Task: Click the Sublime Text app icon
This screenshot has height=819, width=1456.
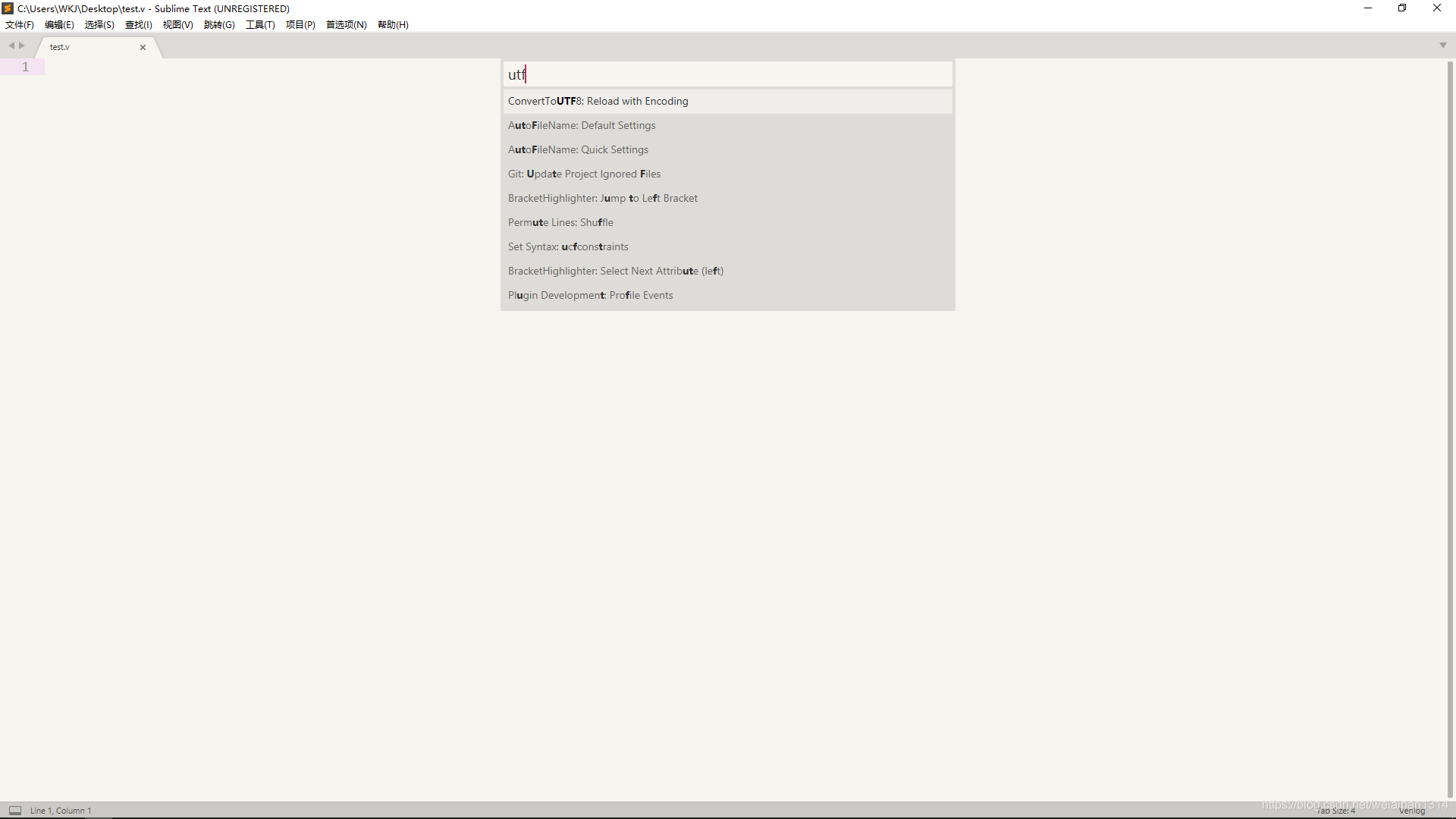Action: (8, 8)
